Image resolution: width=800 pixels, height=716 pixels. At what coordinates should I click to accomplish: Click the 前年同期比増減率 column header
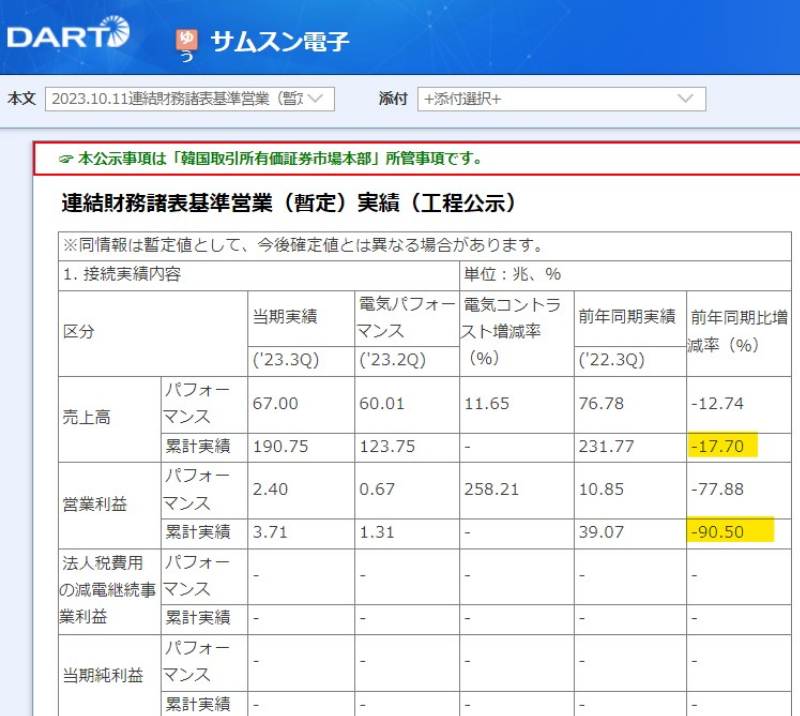tap(739, 333)
